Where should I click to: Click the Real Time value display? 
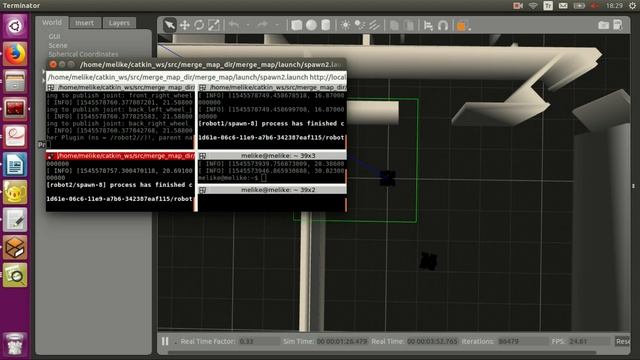(x=432, y=341)
